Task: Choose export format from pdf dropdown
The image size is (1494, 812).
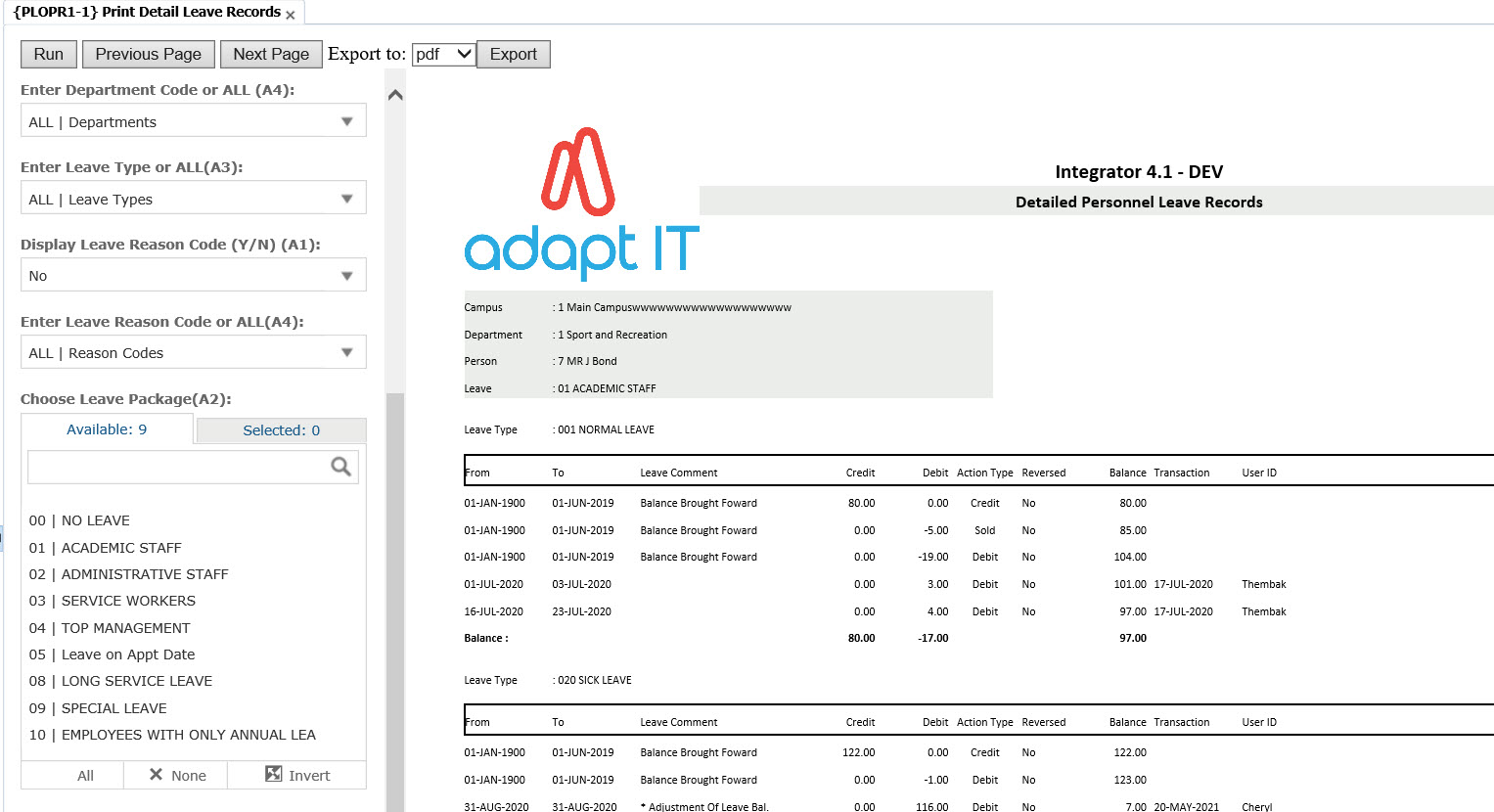Action: click(443, 54)
